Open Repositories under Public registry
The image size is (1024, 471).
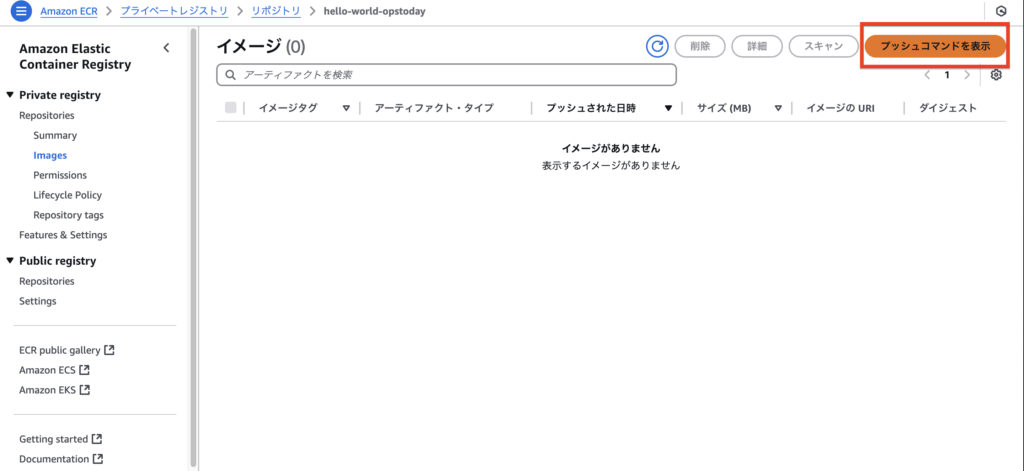pyautogui.click(x=46, y=282)
